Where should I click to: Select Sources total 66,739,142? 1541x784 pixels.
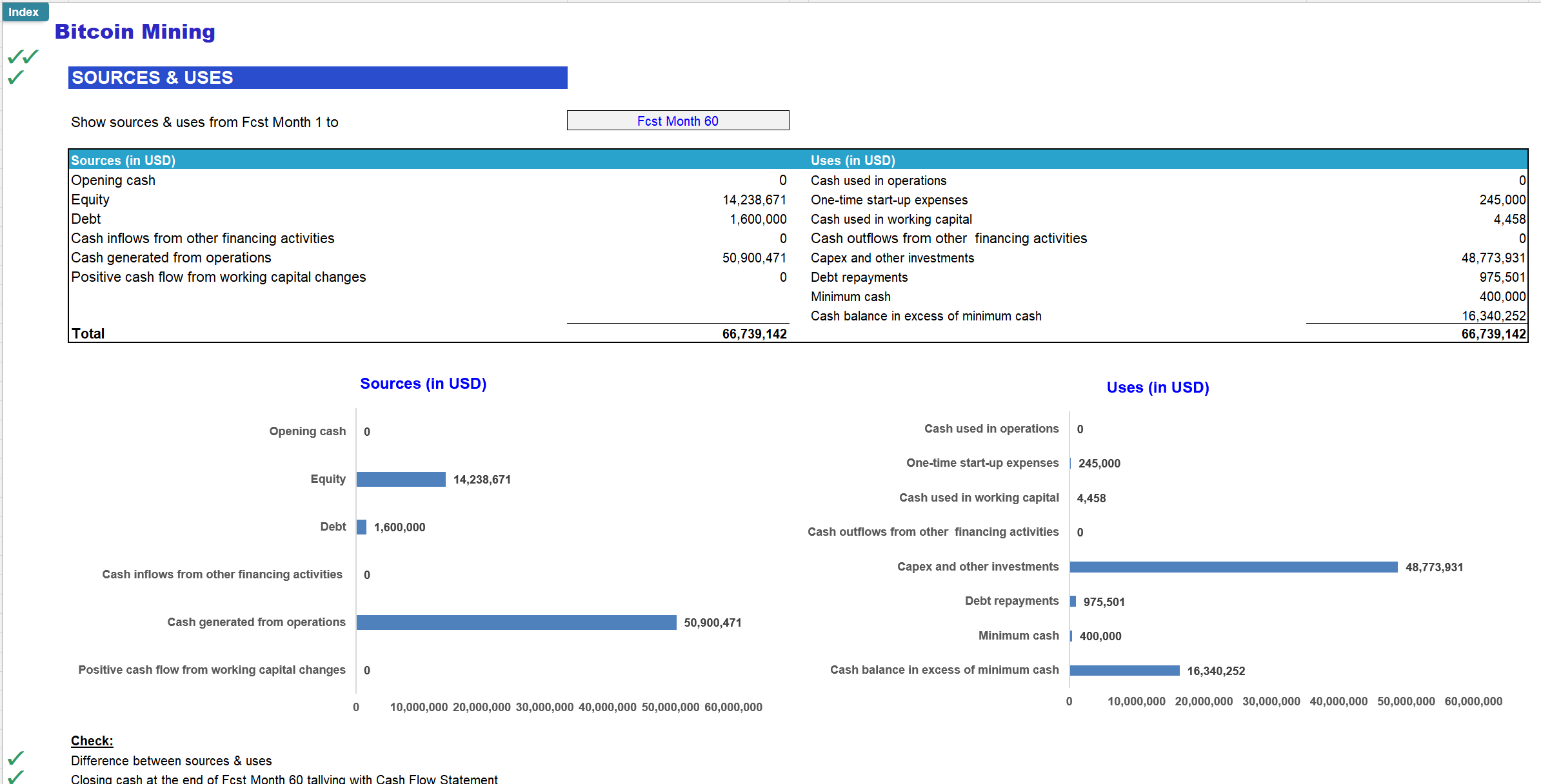pyautogui.click(x=754, y=333)
